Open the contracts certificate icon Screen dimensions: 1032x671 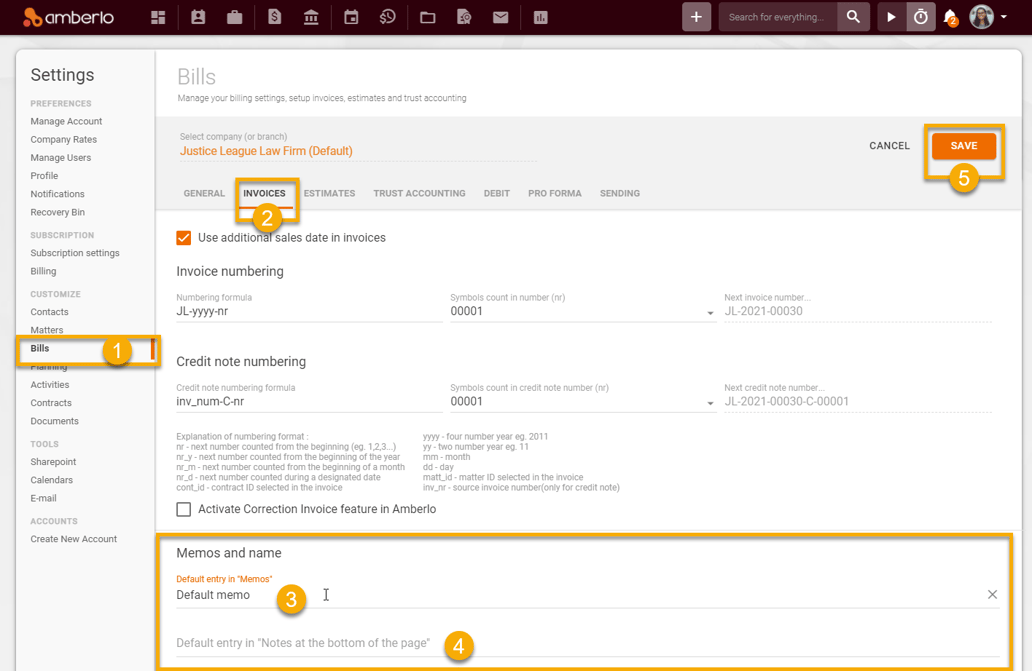coord(464,18)
